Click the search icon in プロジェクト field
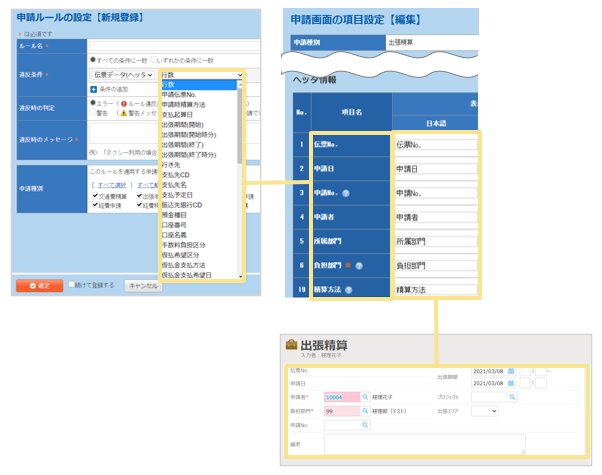The height and width of the screenshot is (475, 602). (x=514, y=397)
